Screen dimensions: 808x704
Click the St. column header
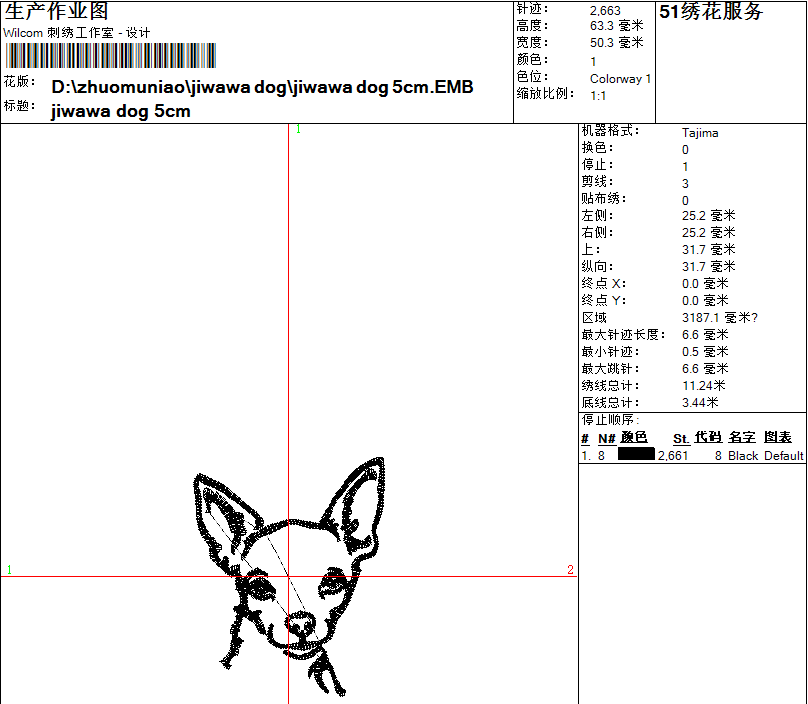pos(680,438)
